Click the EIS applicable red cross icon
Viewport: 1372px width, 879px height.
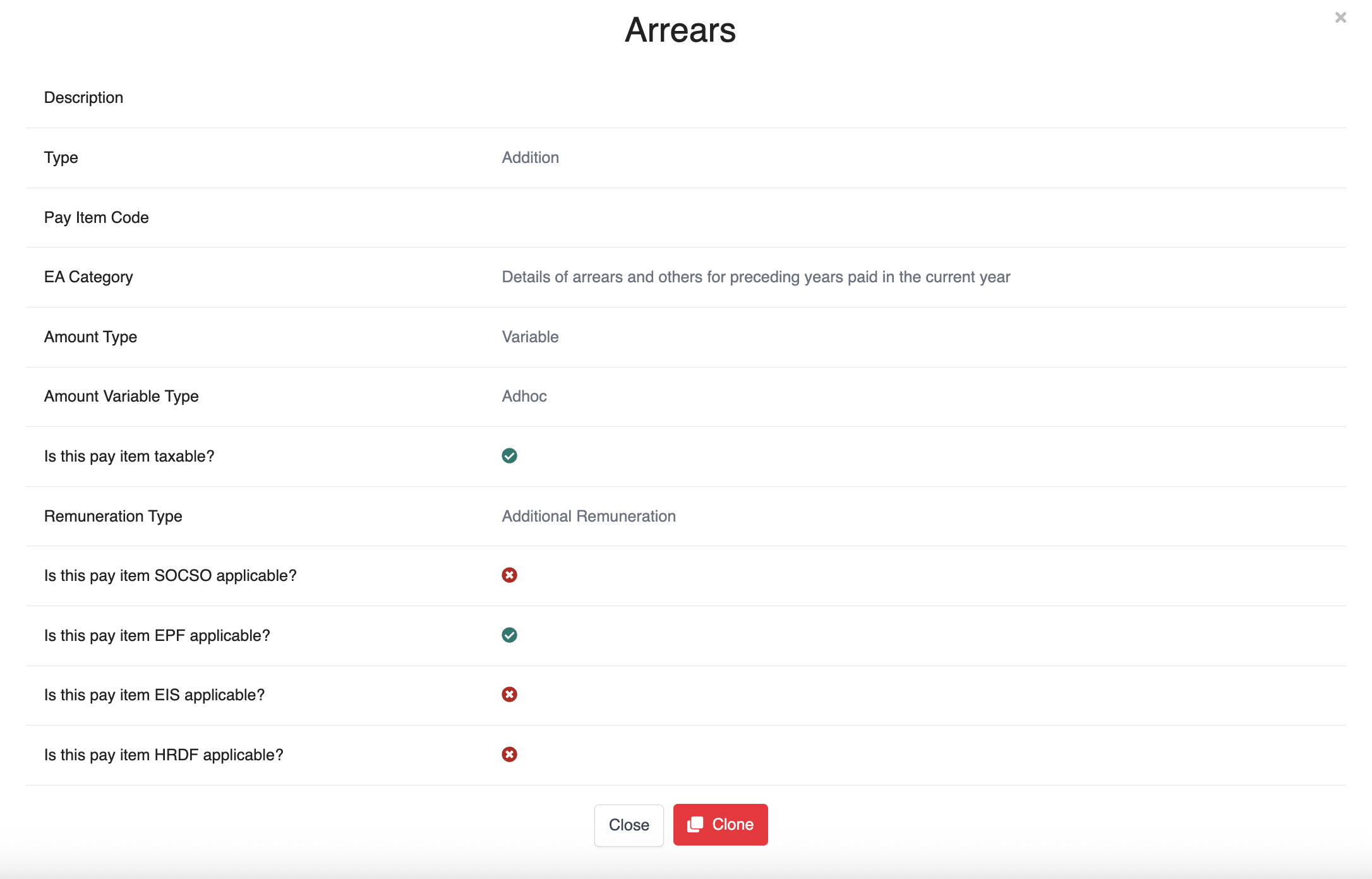509,695
